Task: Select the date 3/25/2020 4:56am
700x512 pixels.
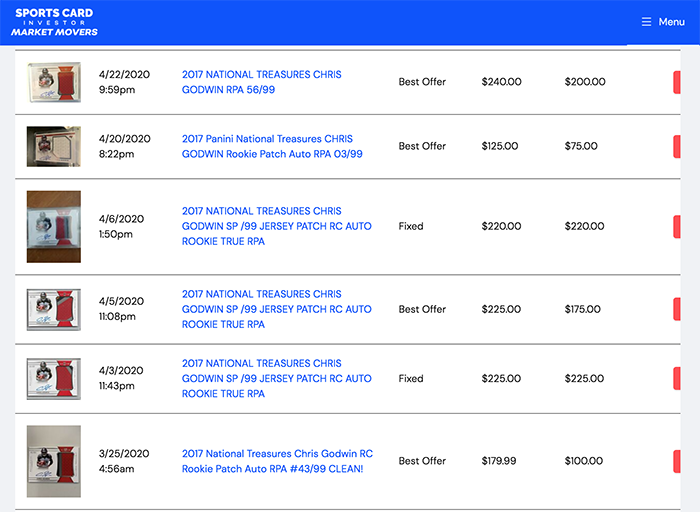Action: (x=124, y=461)
